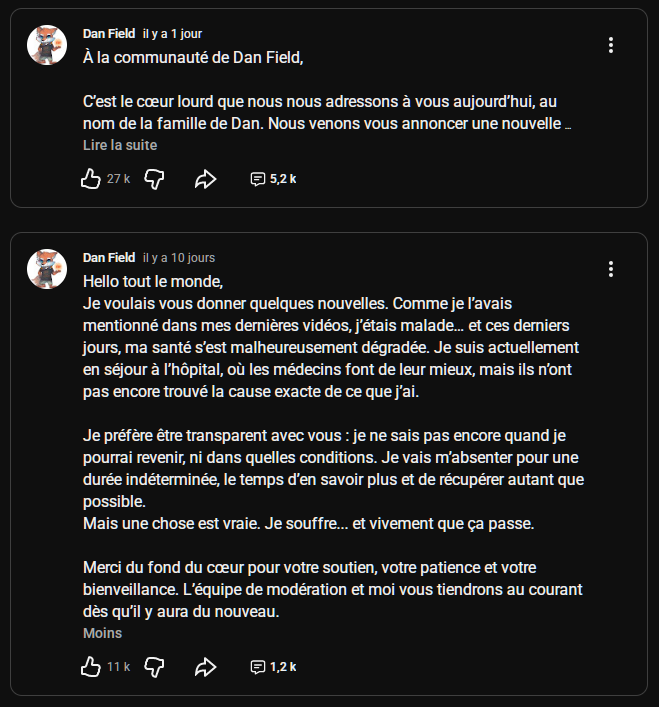Open the 5,2 k comments
This screenshot has width=659, height=707.
[x=273, y=179]
